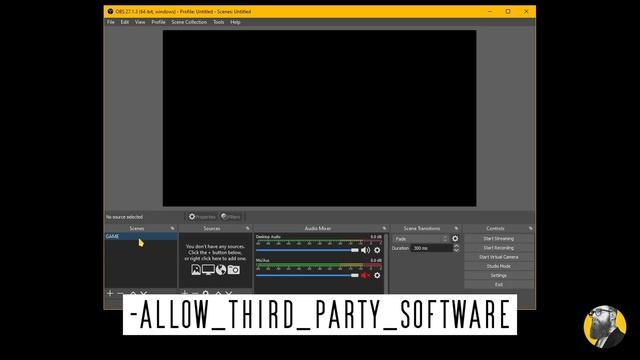Open the Profile menu
Screen dimensions: 640x360
[x=158, y=22]
